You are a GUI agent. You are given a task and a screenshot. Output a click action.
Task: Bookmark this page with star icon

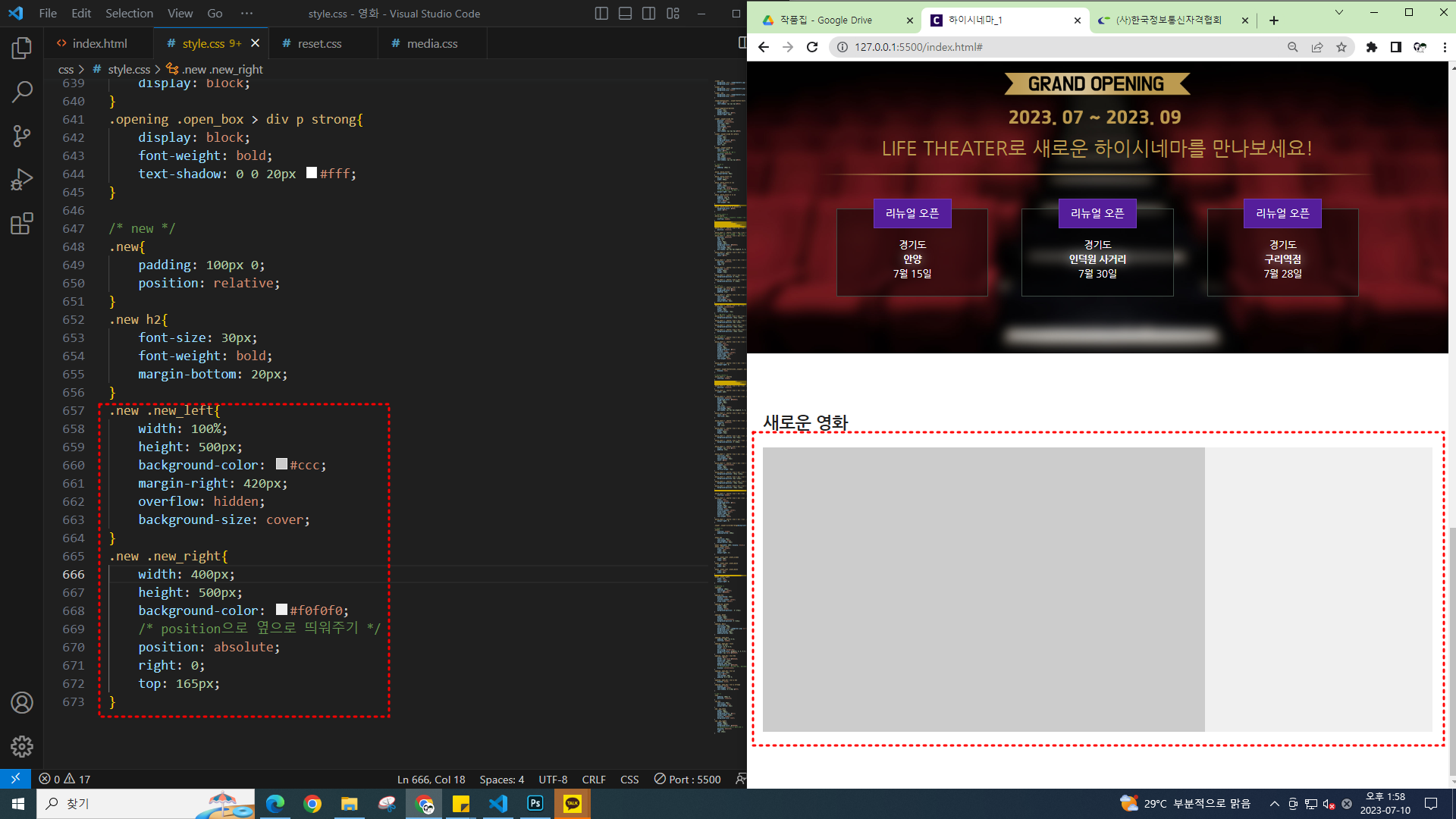pyautogui.click(x=1341, y=47)
